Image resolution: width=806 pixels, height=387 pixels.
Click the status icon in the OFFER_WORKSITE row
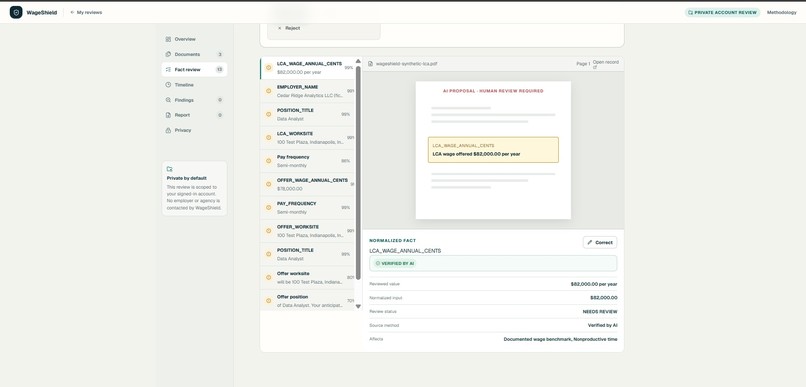click(x=268, y=231)
